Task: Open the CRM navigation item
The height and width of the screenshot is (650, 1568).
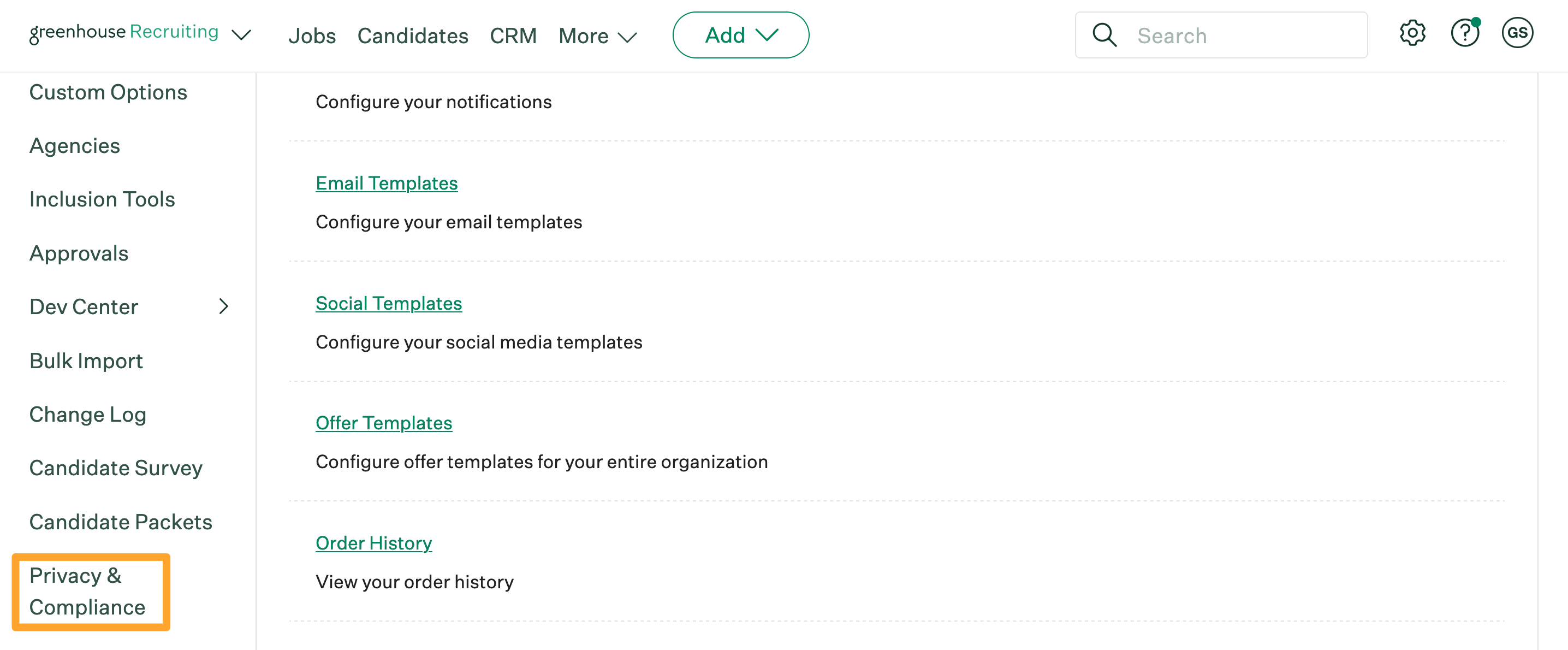Action: [513, 36]
